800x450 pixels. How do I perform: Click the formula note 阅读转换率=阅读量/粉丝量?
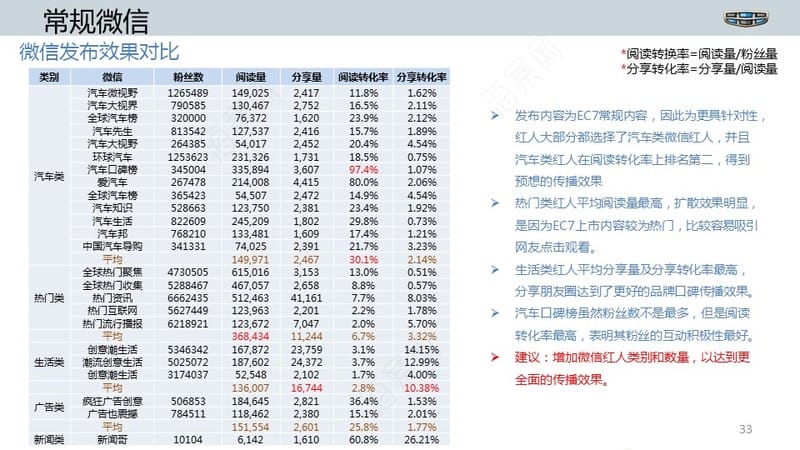[x=699, y=54]
